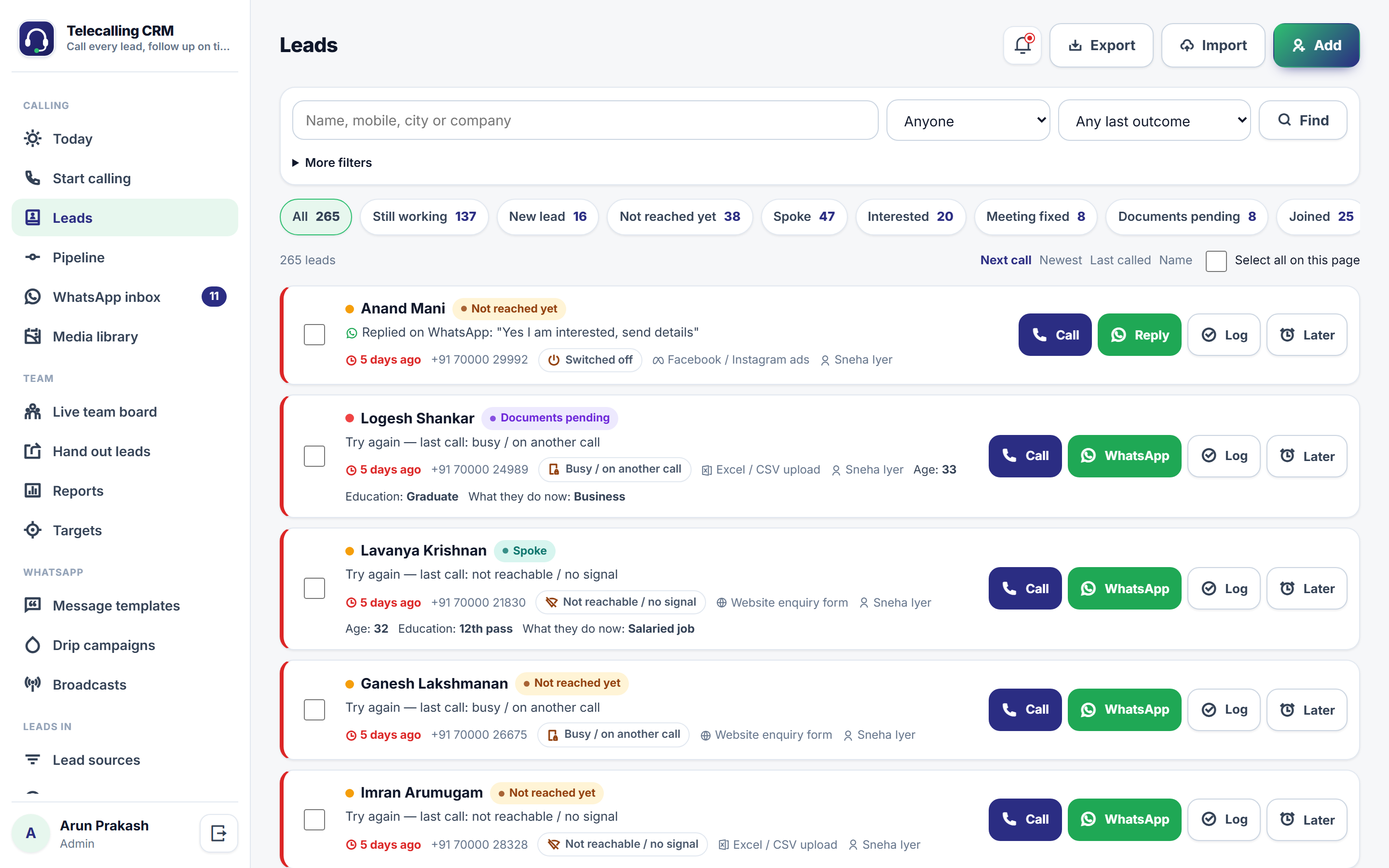
Task: Check the box for Imran Arumugam
Action: pos(314,820)
